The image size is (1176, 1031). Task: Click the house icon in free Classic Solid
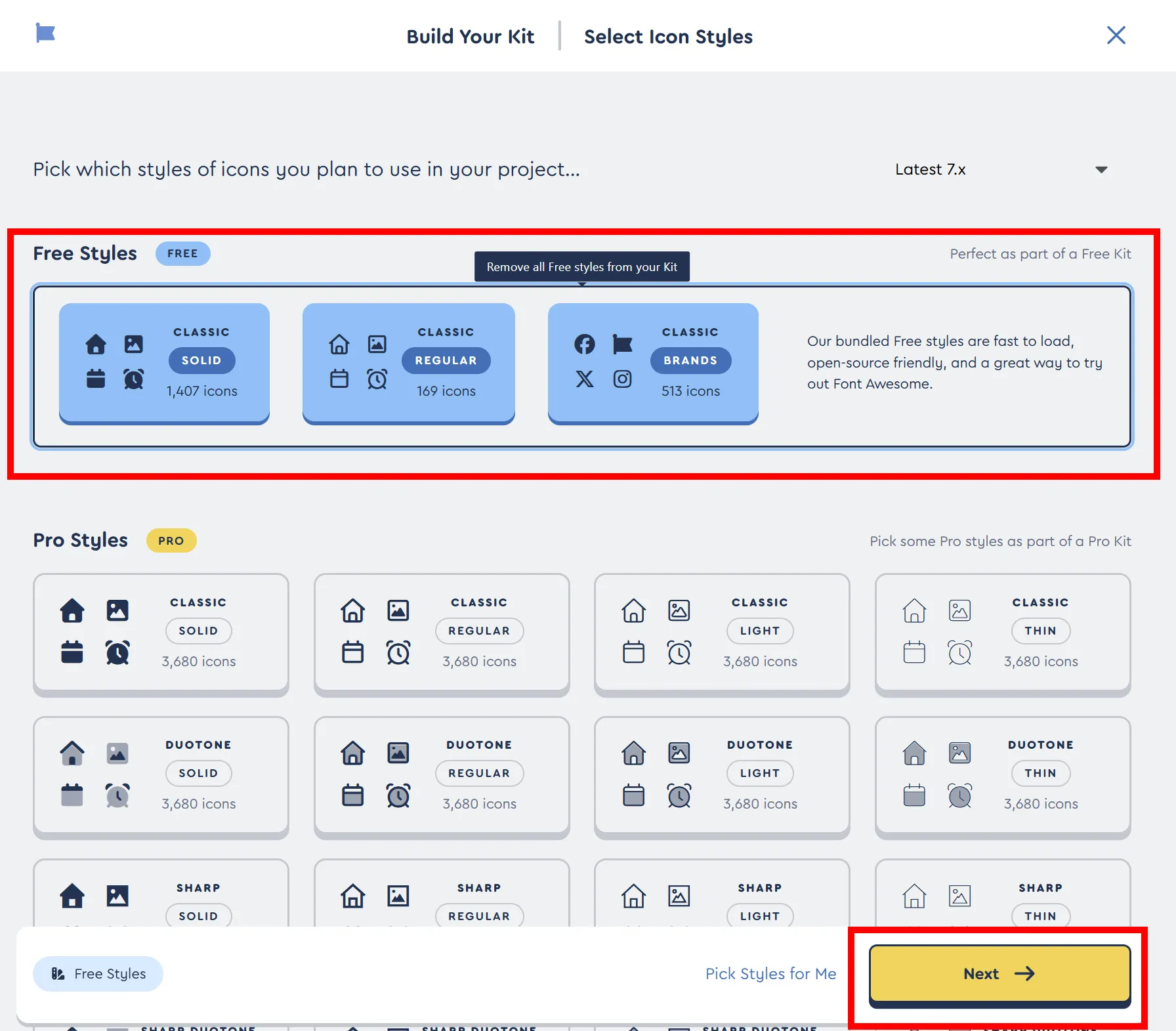[x=96, y=344]
